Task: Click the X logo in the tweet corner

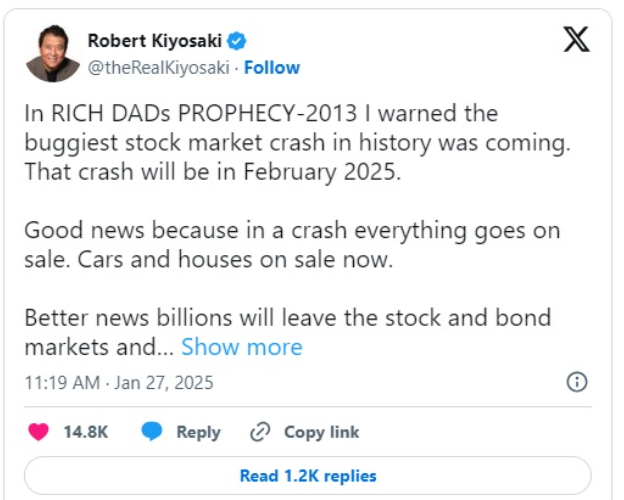Action: tap(577, 39)
